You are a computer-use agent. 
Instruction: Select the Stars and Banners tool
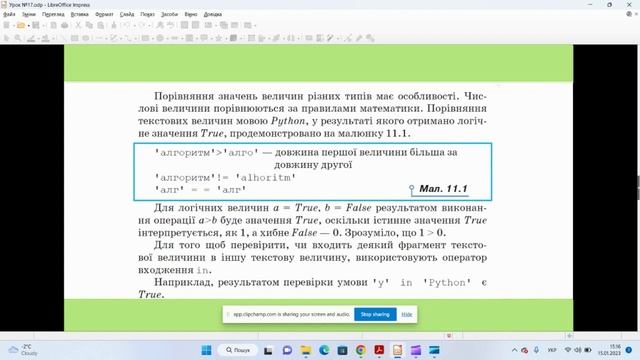tap(218, 38)
